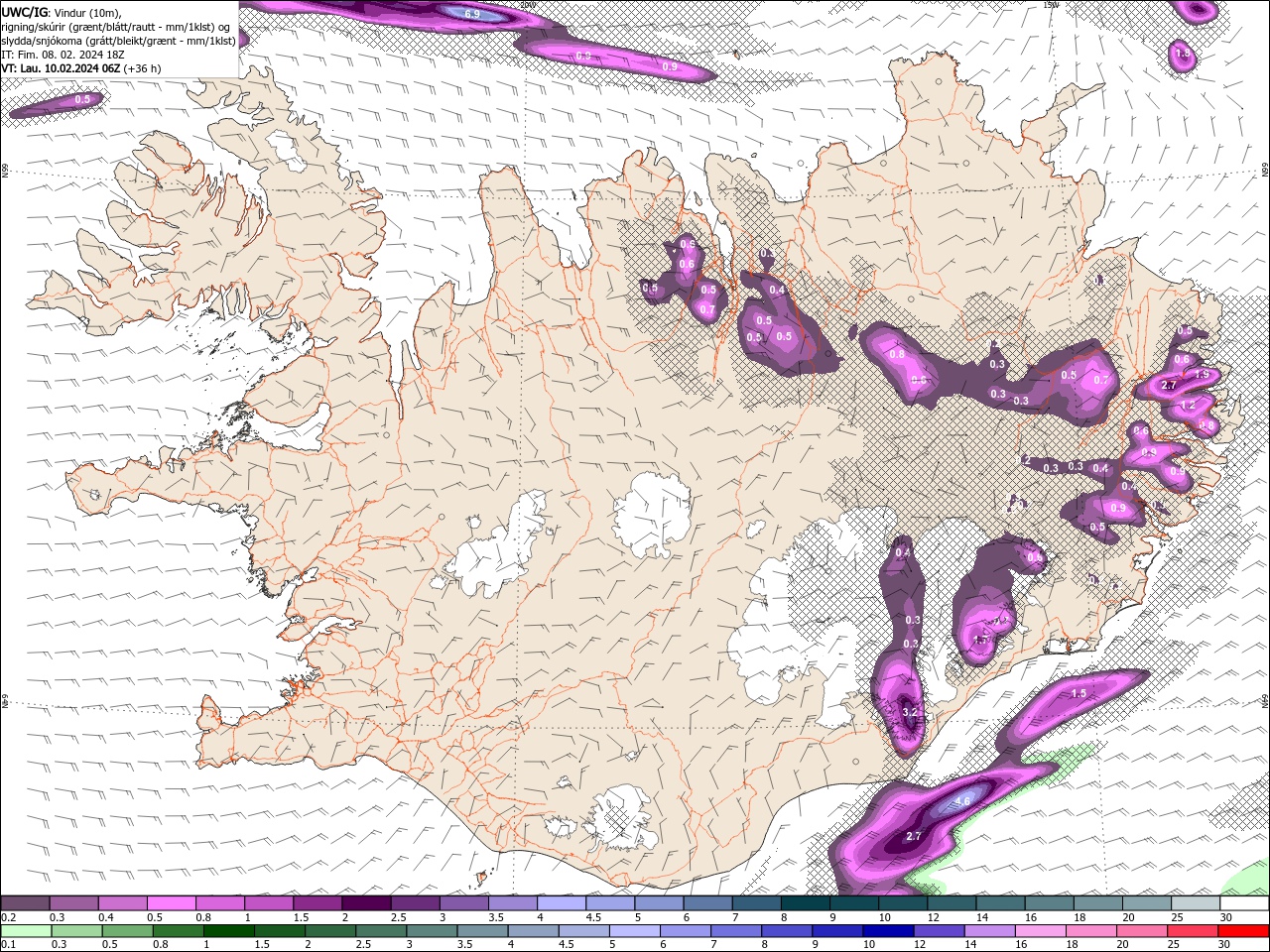1270x952 pixels.
Task: Select the dark teal upper swatch starting at 9
Action: [x=853, y=903]
